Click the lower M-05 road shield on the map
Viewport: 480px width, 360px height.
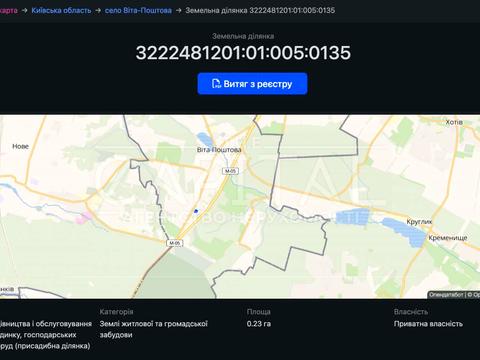175,243
